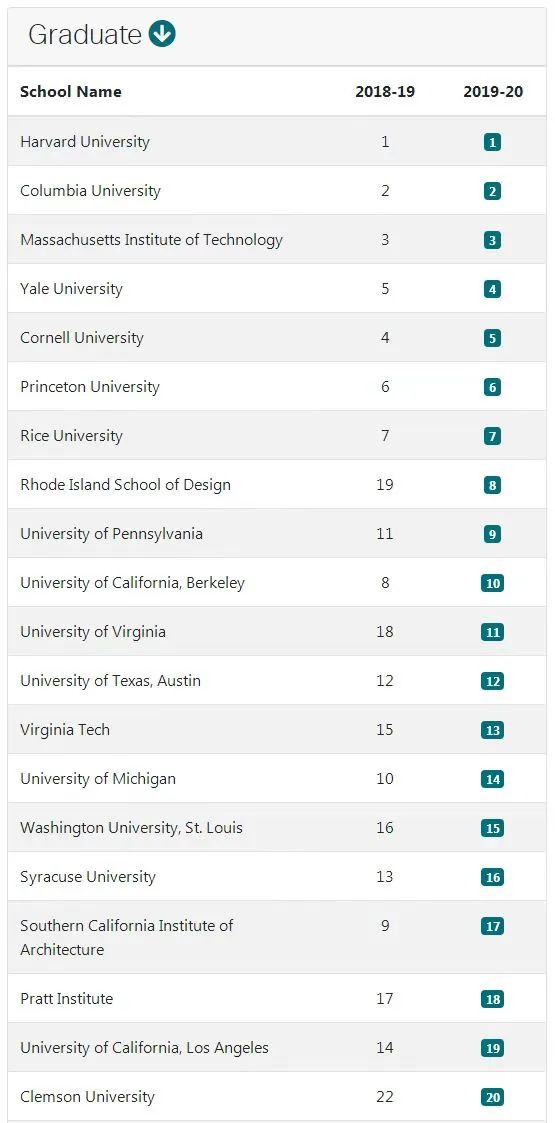The image size is (555, 1123).
Task: Select Harvard University's rank 1 badge
Action: 492,143
